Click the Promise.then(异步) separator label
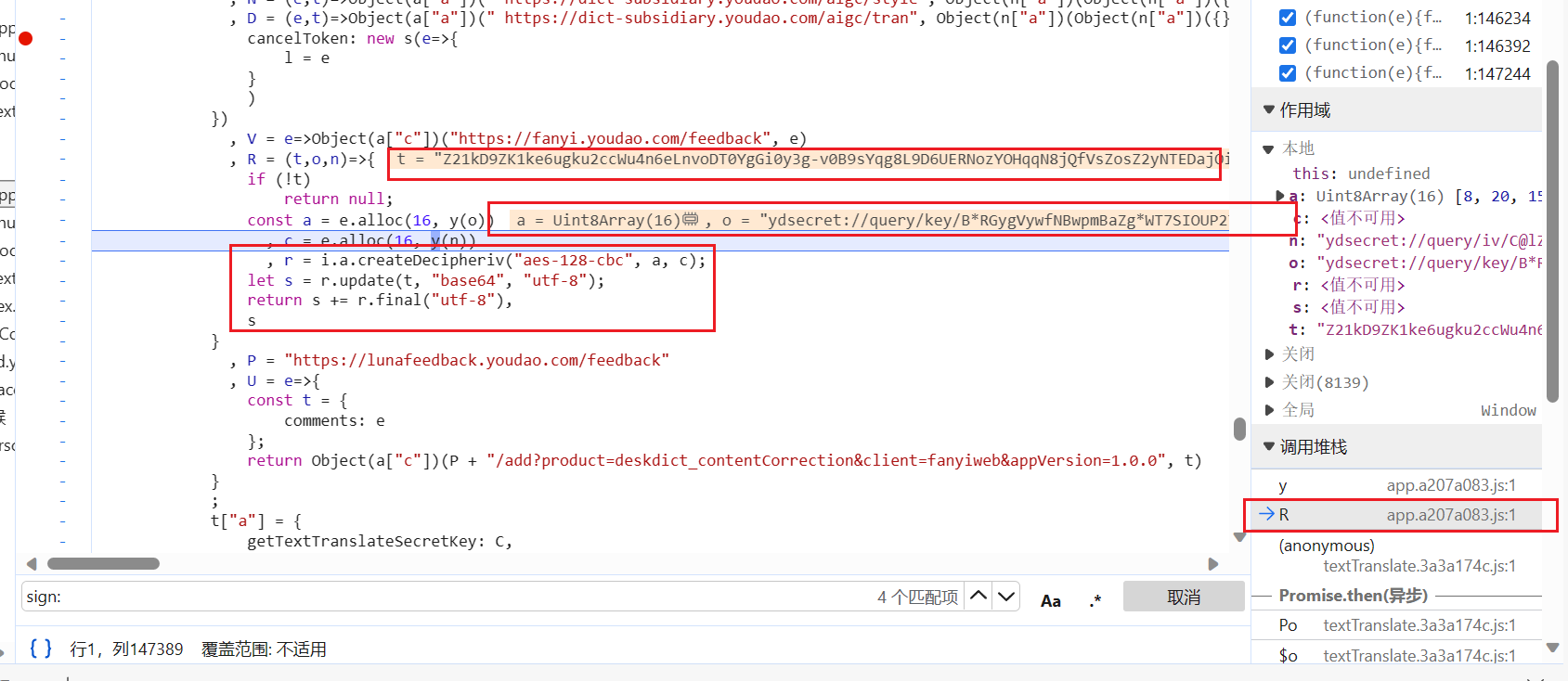This screenshot has height=681, width=1568. click(1353, 596)
